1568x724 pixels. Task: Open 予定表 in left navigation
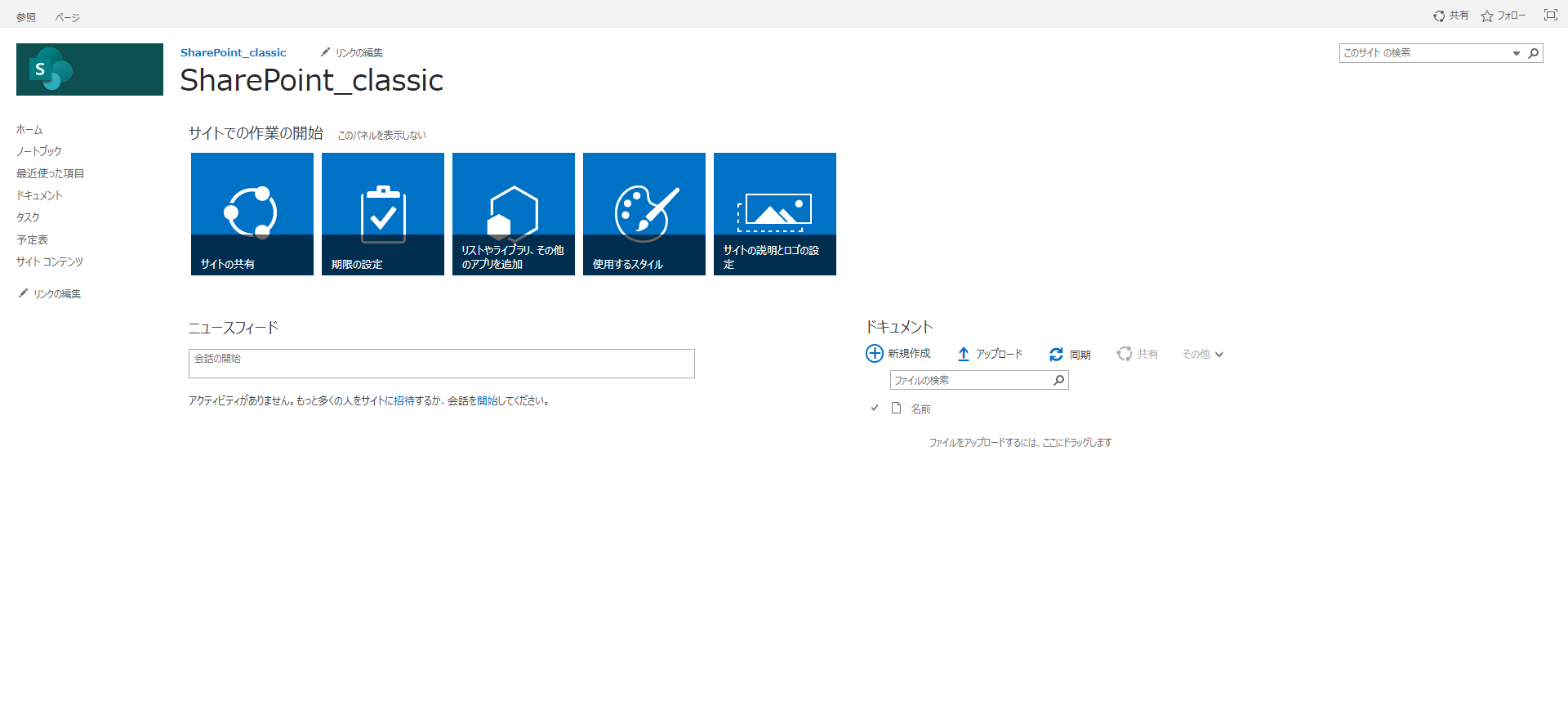coord(33,239)
